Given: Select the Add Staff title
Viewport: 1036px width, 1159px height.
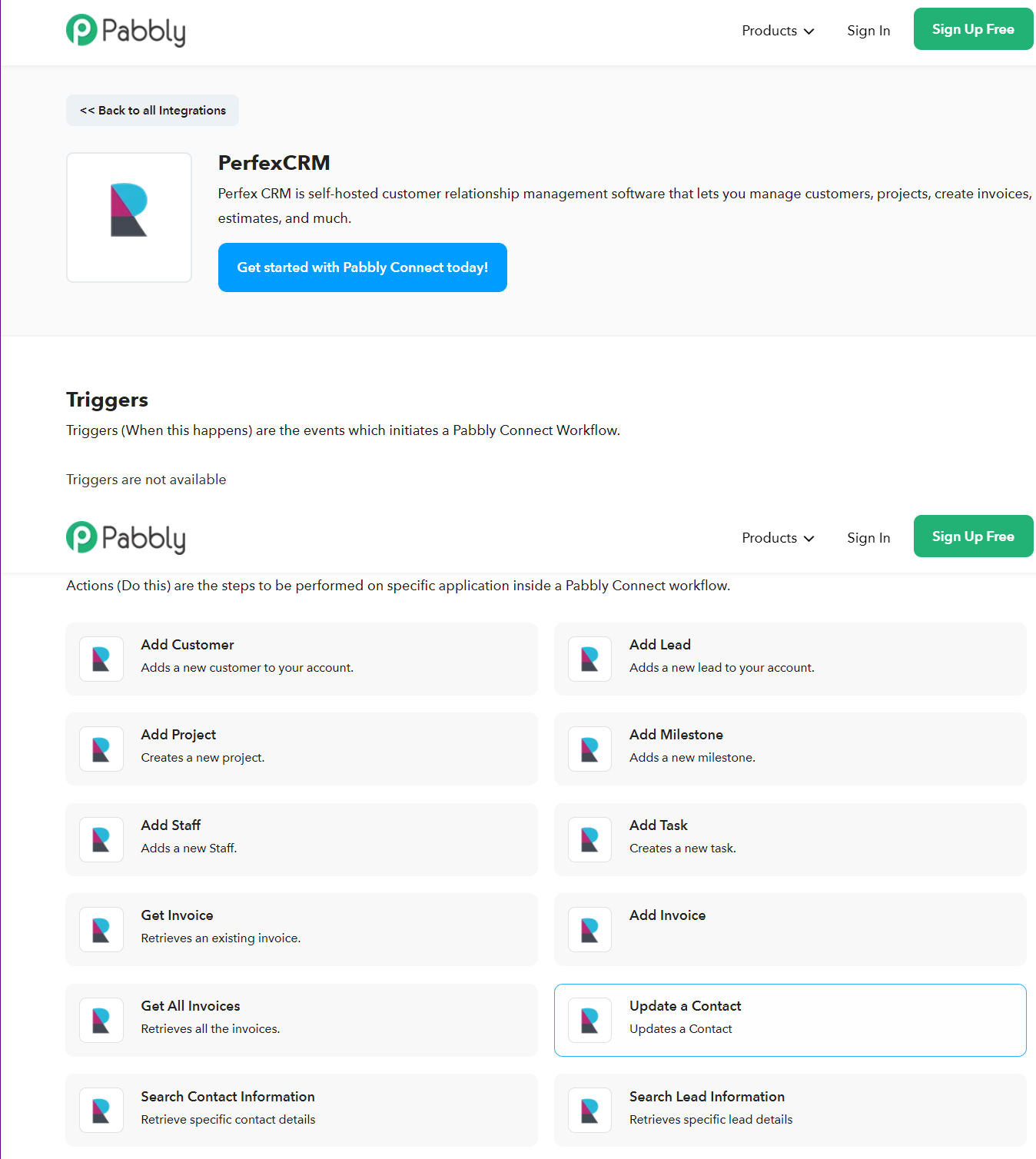Looking at the screenshot, I should [171, 825].
